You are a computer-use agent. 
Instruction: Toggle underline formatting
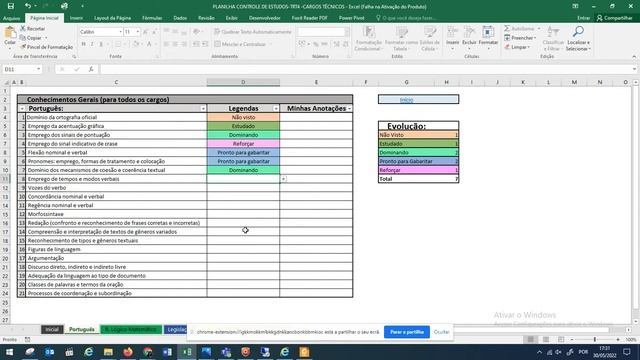point(101,44)
